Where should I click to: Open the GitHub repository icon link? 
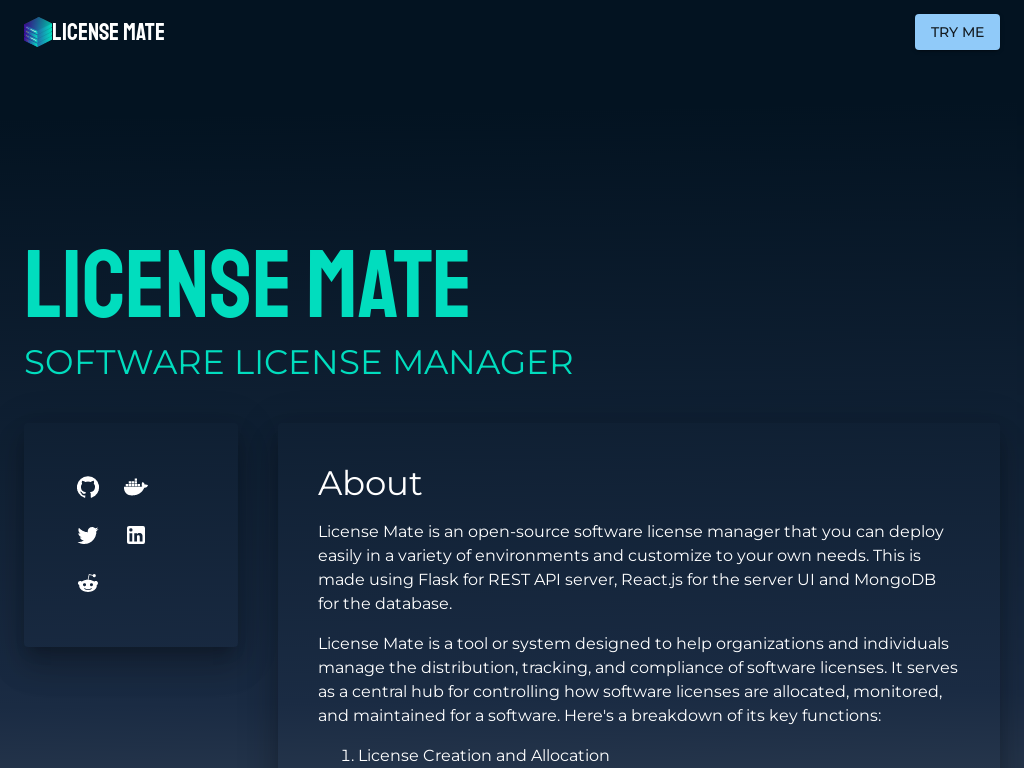pyautogui.click(x=88, y=487)
